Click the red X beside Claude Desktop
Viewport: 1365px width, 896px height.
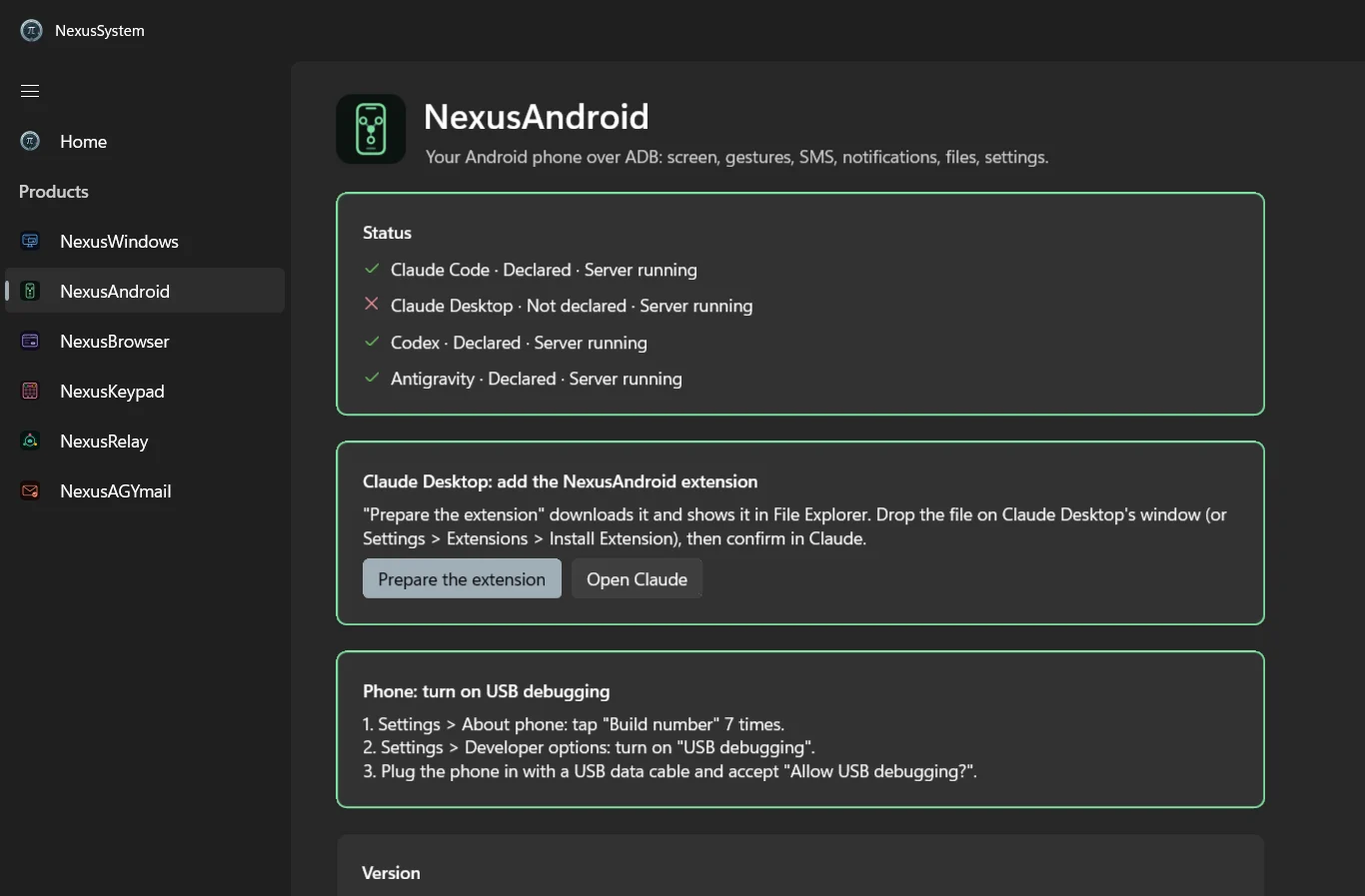(372, 305)
